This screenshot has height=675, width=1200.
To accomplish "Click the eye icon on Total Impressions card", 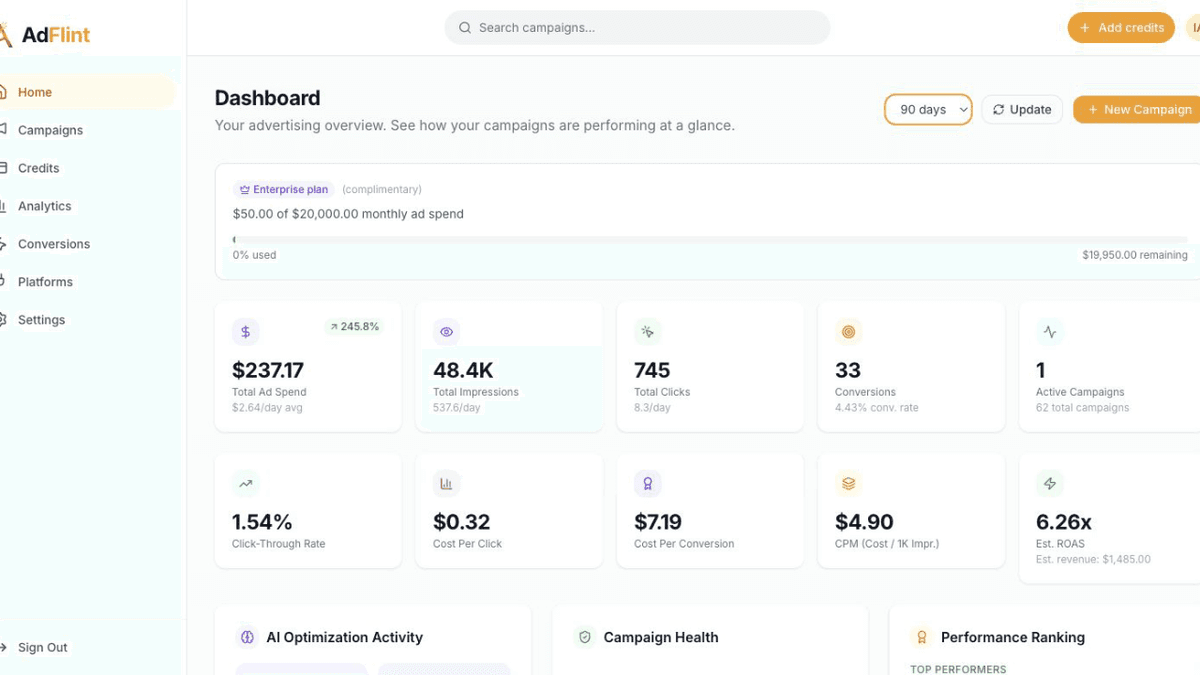I will tap(447, 332).
